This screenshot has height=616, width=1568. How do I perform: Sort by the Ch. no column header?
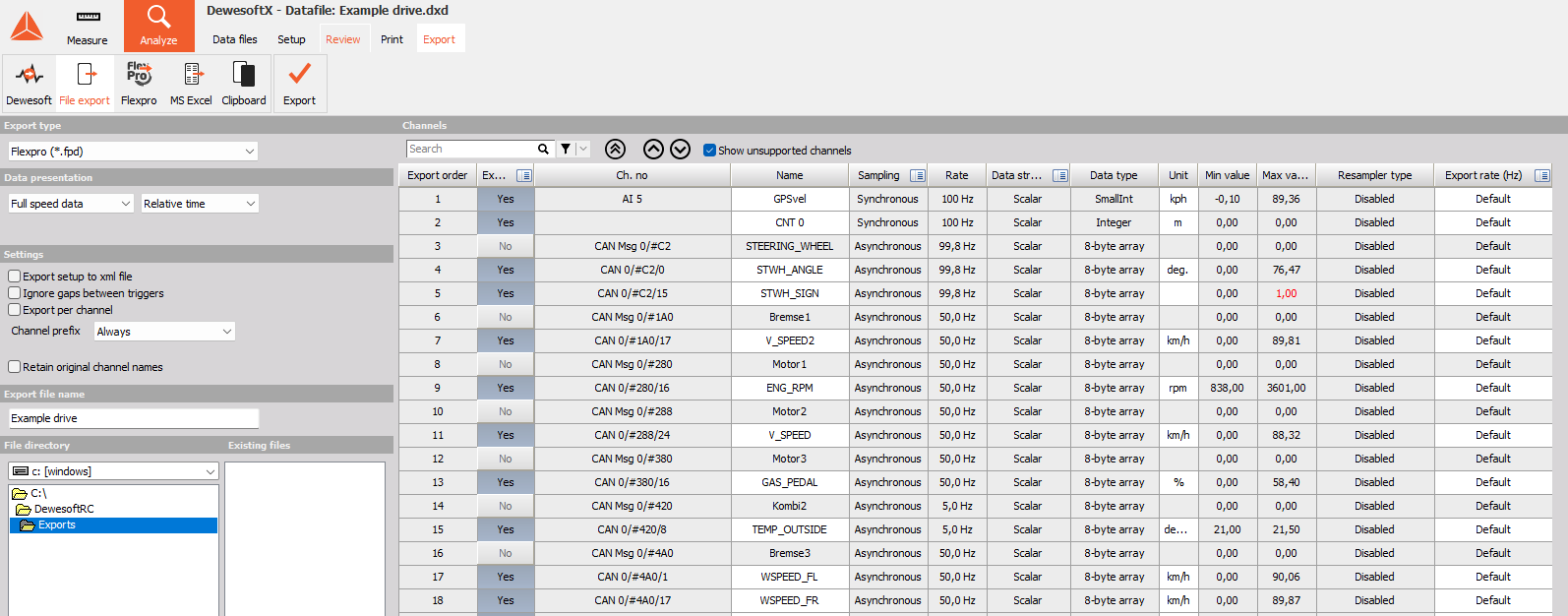pos(632,175)
